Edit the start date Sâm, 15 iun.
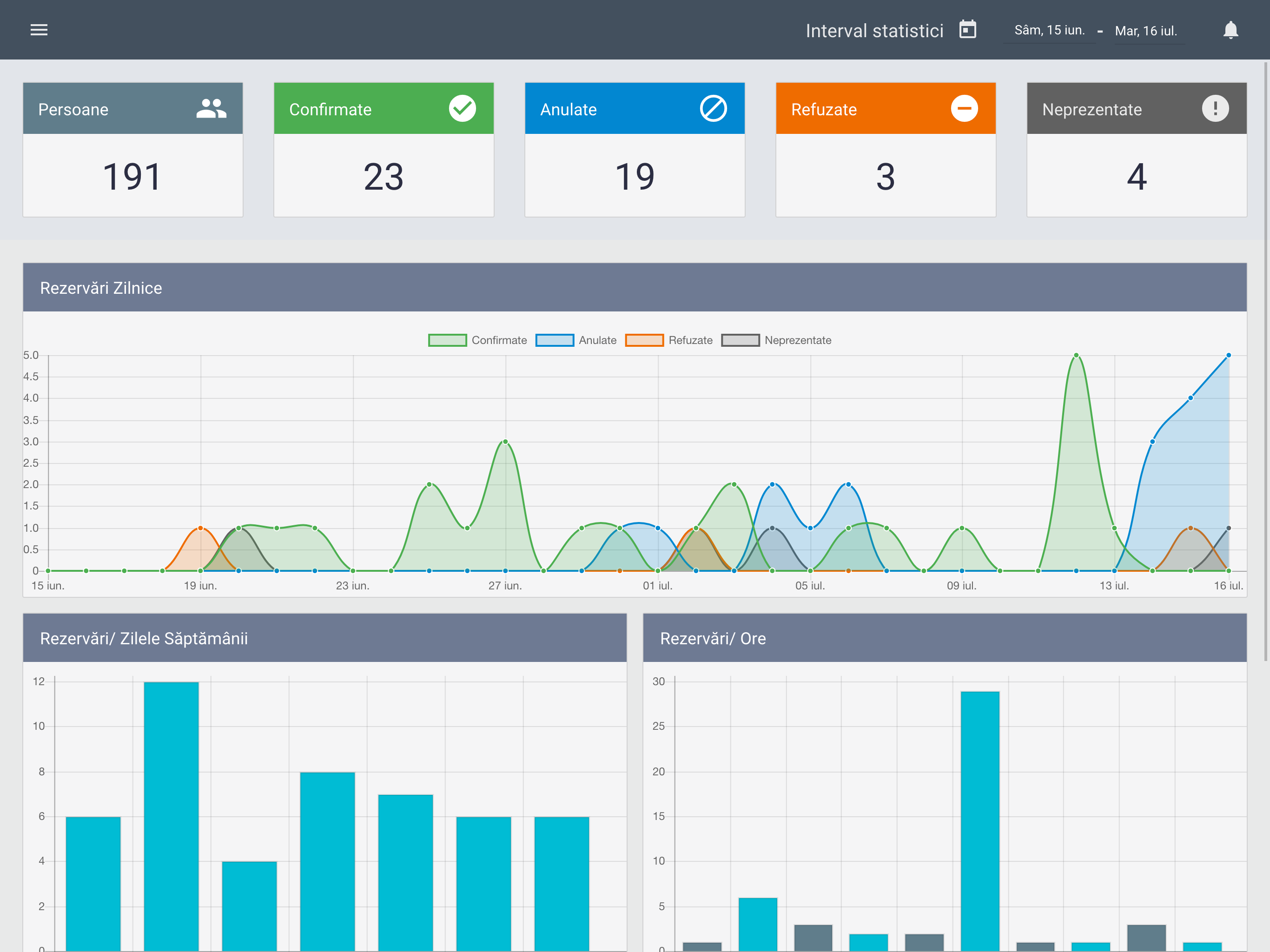The image size is (1270, 952). [1049, 30]
